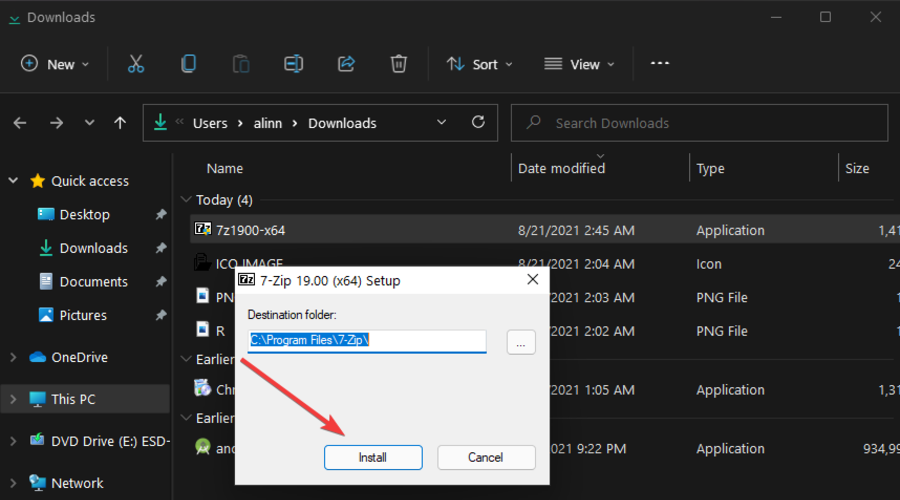The height and width of the screenshot is (500, 900).
Task: Click the browse (...) destination folder button
Action: click(x=521, y=341)
